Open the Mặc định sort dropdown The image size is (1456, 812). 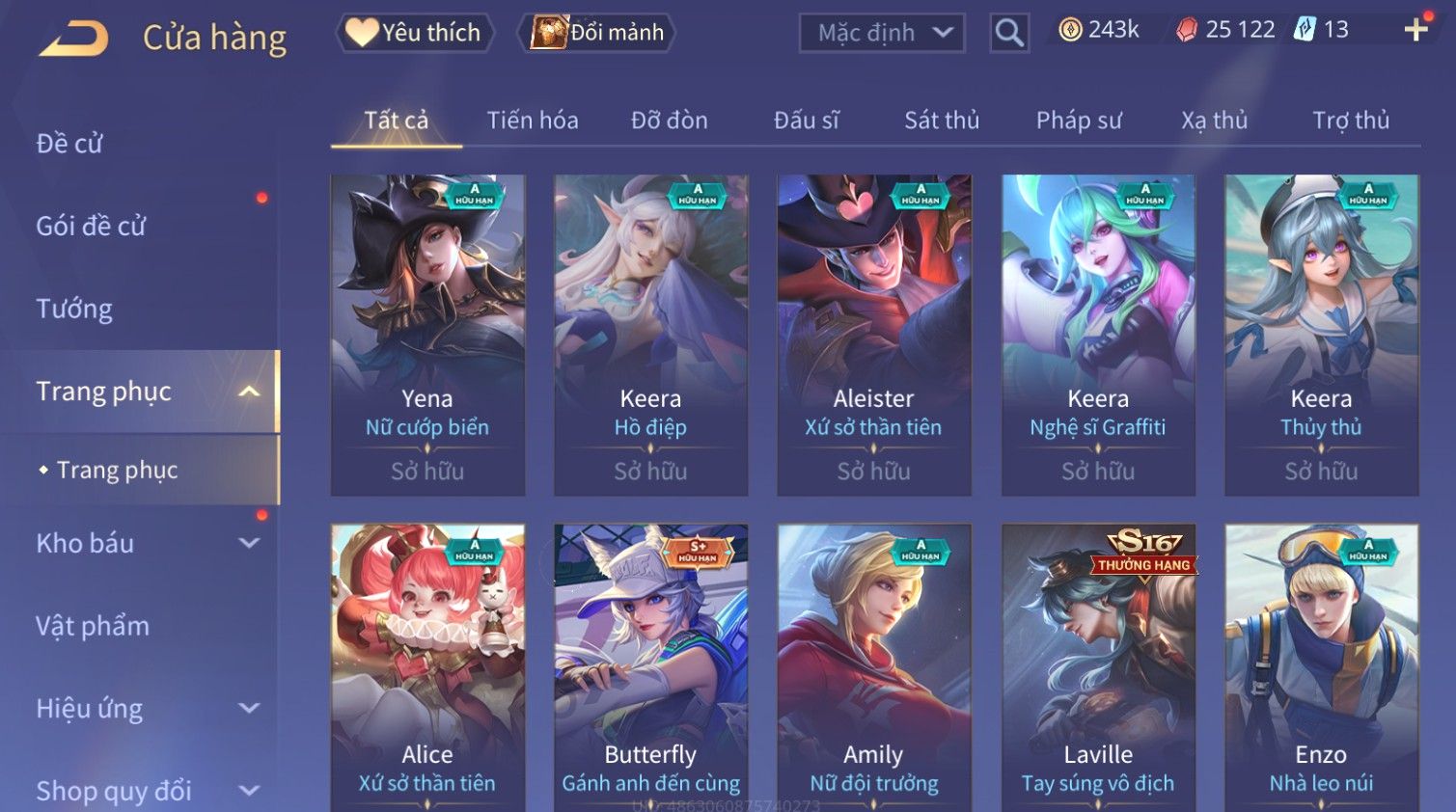click(x=882, y=33)
